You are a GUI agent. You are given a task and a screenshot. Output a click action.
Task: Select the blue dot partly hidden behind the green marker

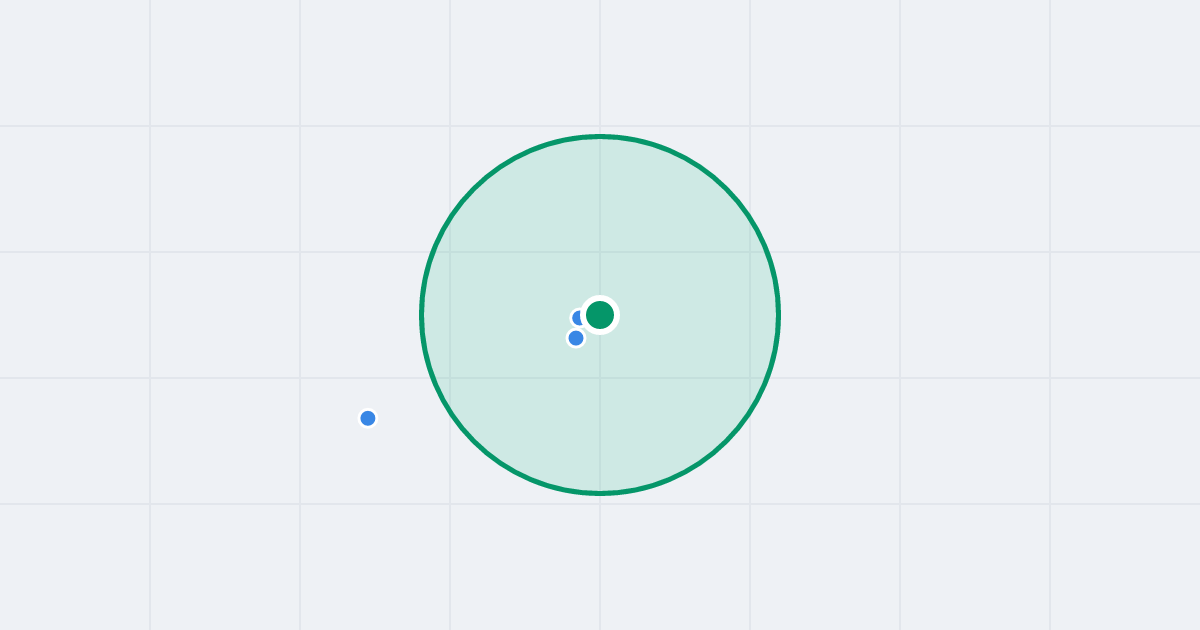[x=579, y=318]
